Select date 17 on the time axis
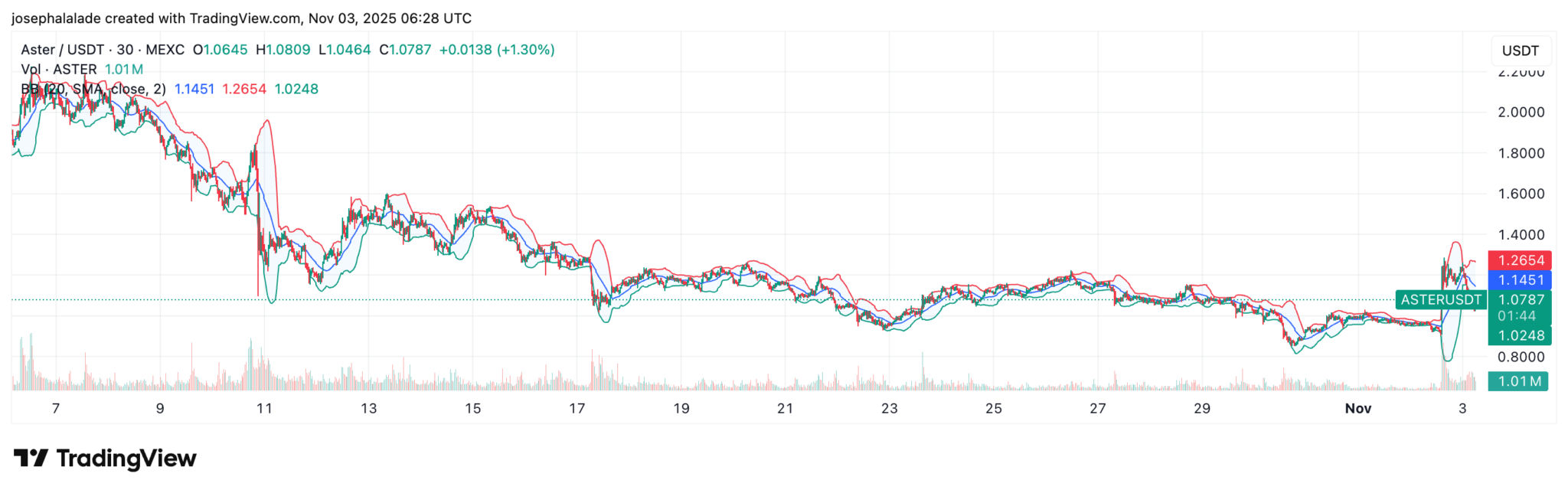Screen dimensions: 1568x493 tap(577, 409)
